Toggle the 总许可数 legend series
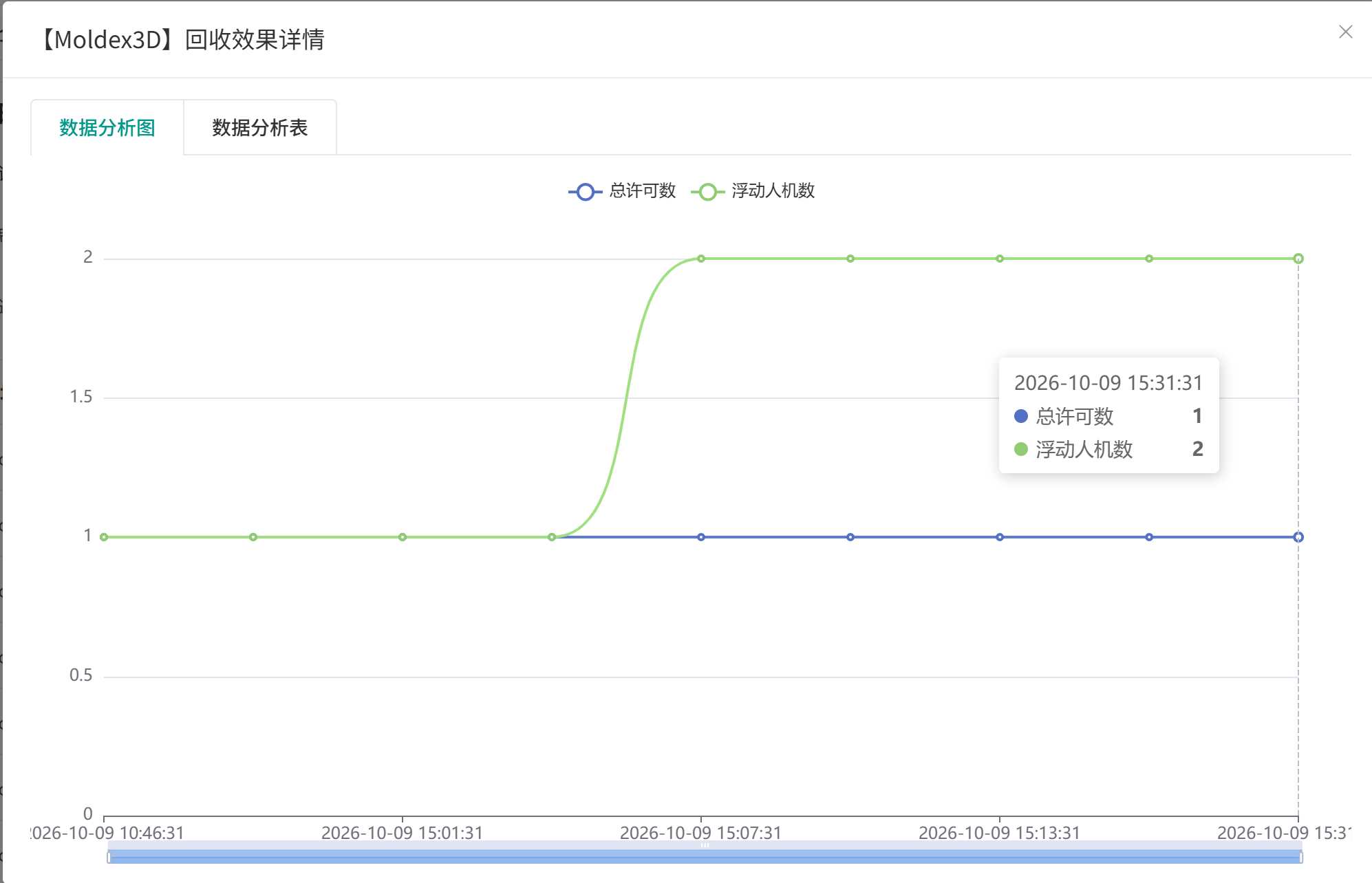1372x883 pixels. [x=622, y=191]
